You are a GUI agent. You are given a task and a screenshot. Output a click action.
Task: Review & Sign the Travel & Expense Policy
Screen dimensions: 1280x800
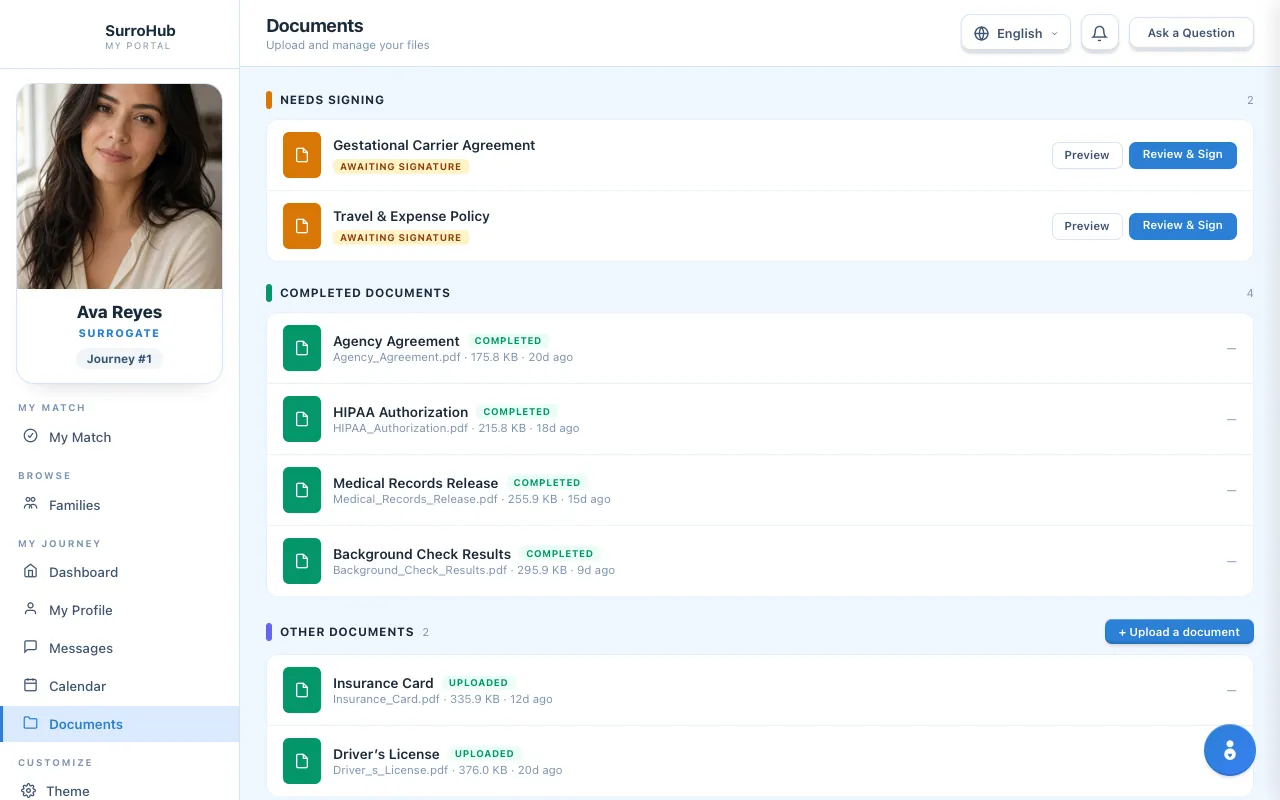(x=1183, y=226)
